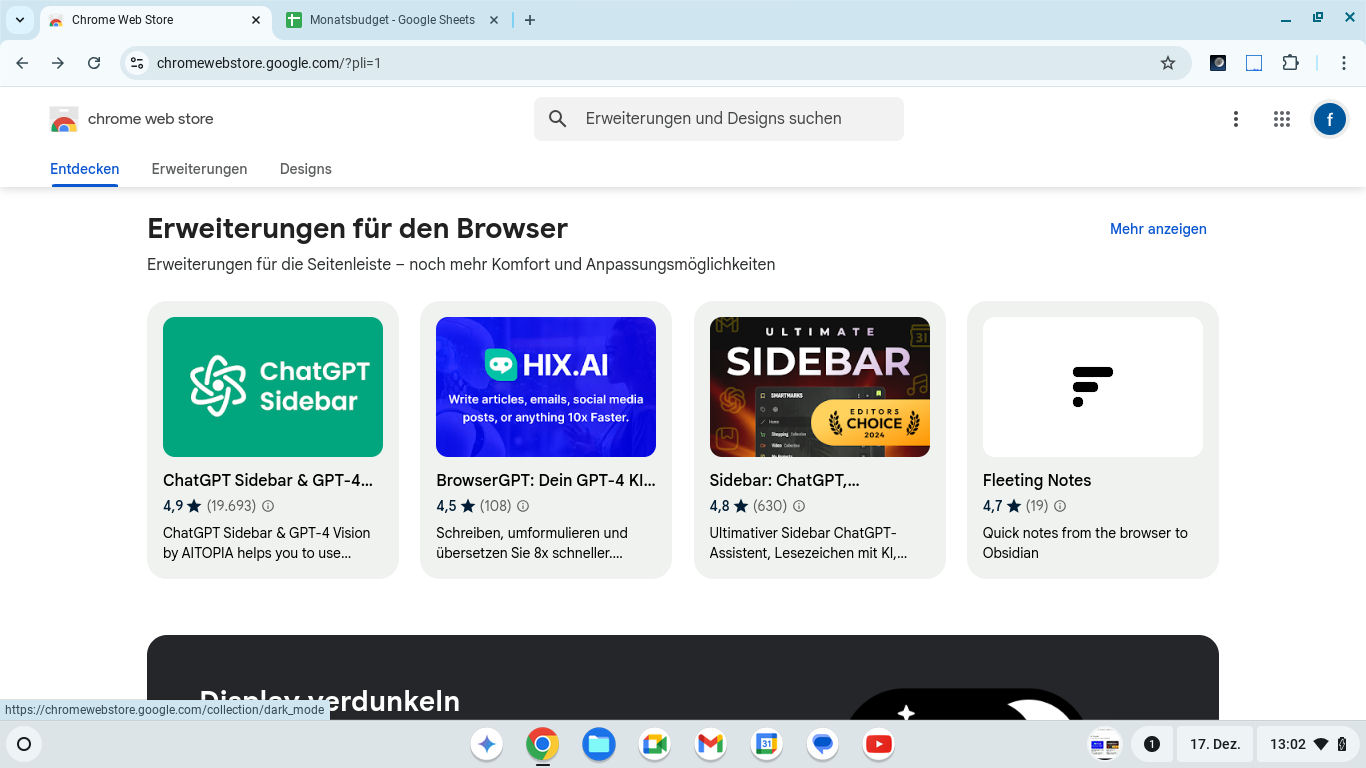
Task: Open the notification counter in the shelf
Action: (1151, 744)
